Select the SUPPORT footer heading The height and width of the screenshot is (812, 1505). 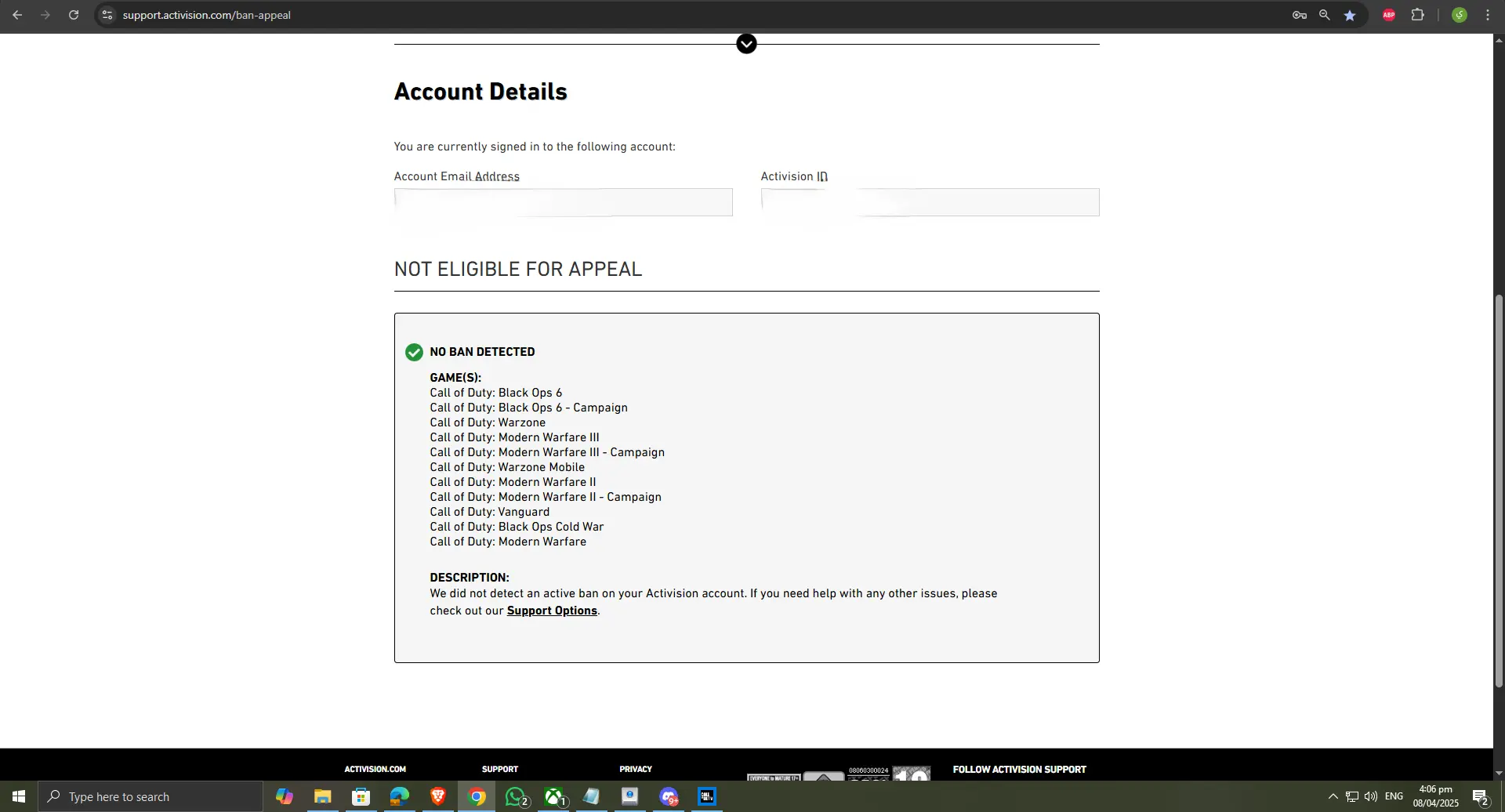point(499,769)
